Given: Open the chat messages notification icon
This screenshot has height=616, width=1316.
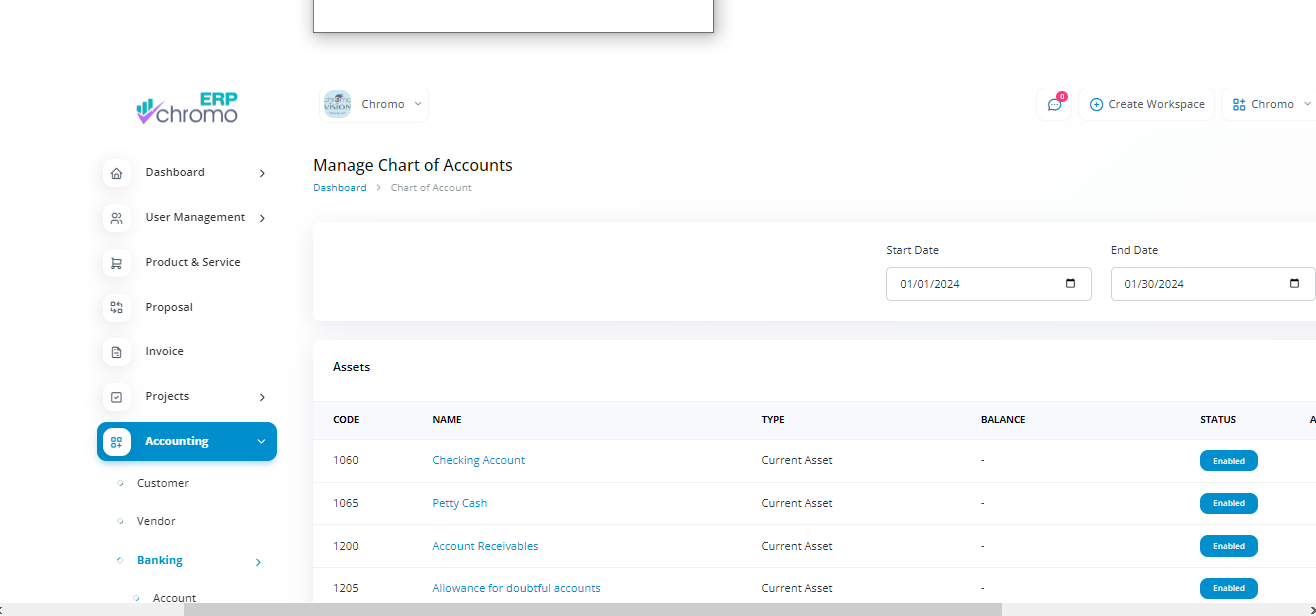Looking at the screenshot, I should (1054, 104).
